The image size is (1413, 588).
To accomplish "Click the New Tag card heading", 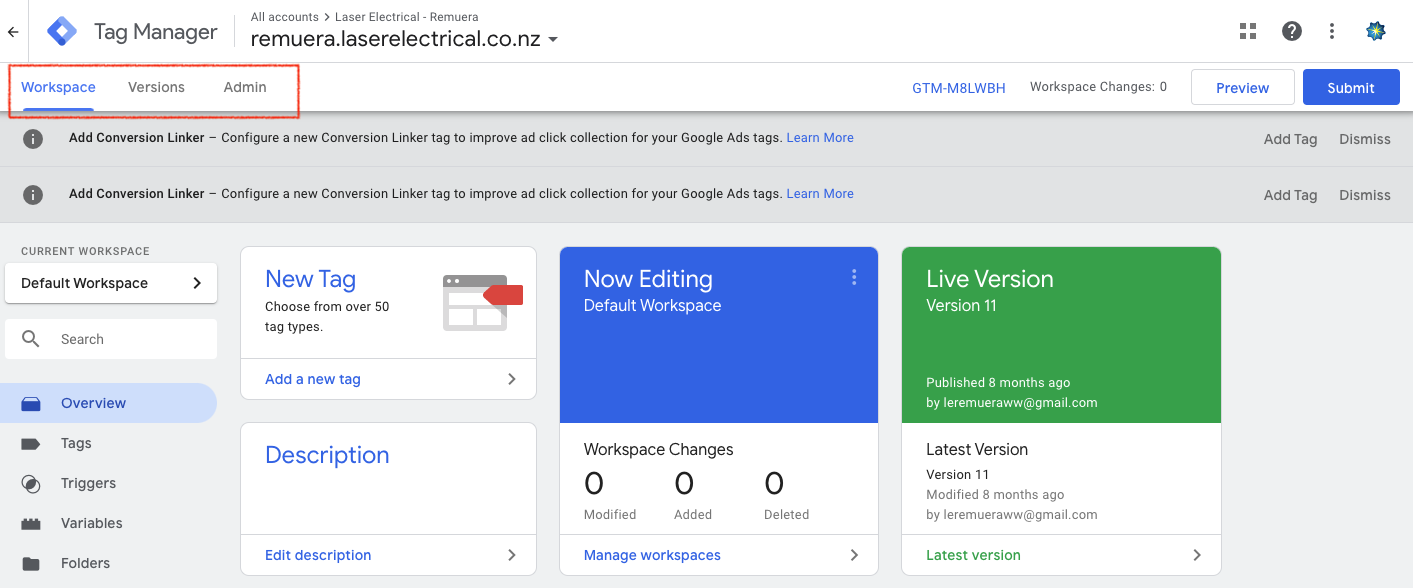I will 310,280.
